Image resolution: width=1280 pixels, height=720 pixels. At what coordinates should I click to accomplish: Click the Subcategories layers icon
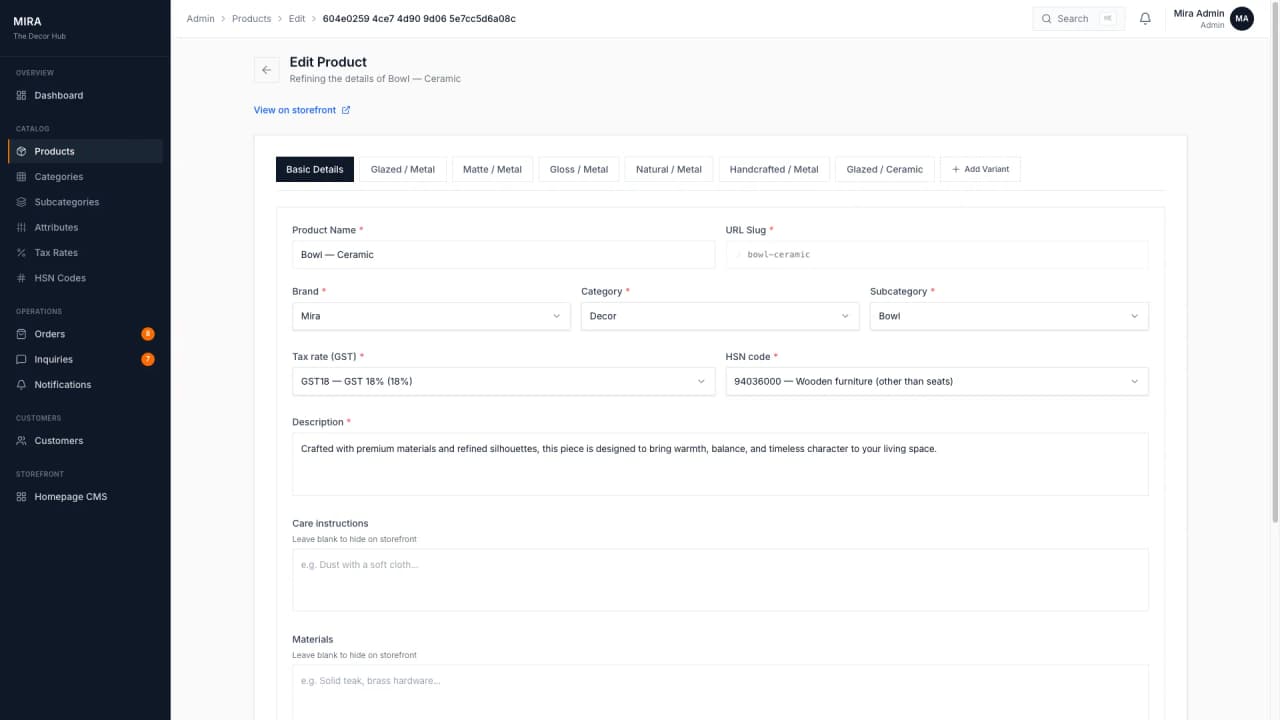pos(22,202)
